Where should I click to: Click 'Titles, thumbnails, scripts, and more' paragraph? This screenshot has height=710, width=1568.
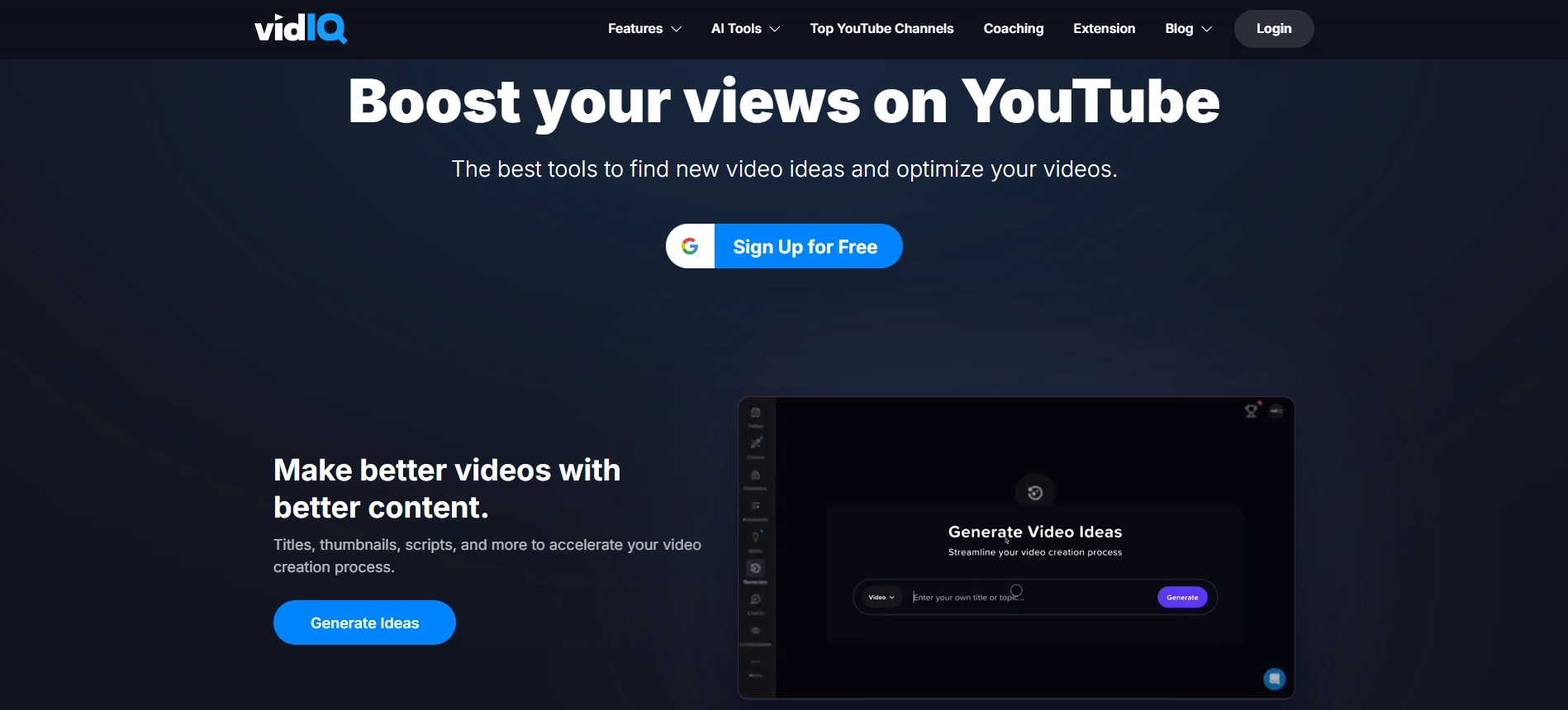[487, 556]
